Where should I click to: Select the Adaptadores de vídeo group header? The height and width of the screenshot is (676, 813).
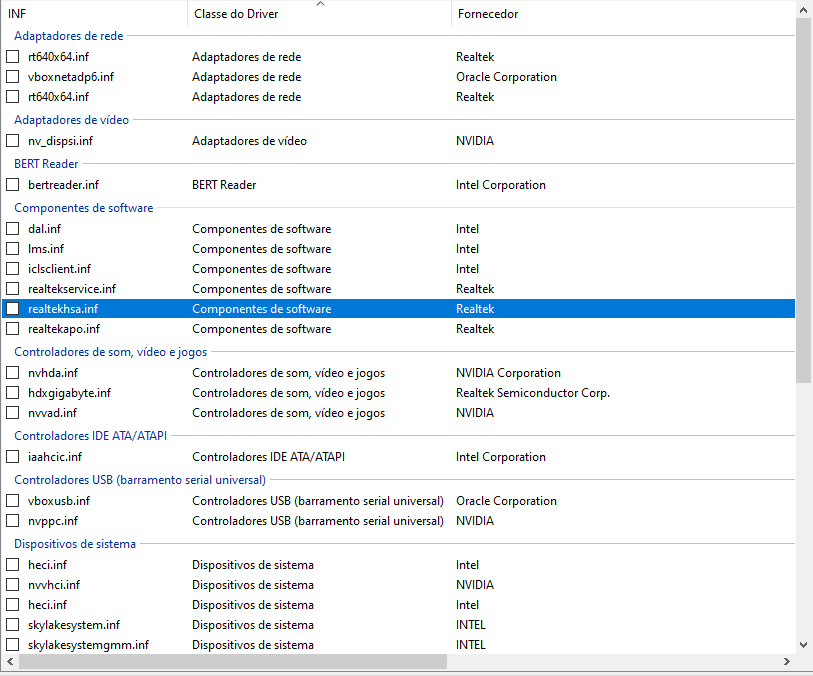click(72, 120)
